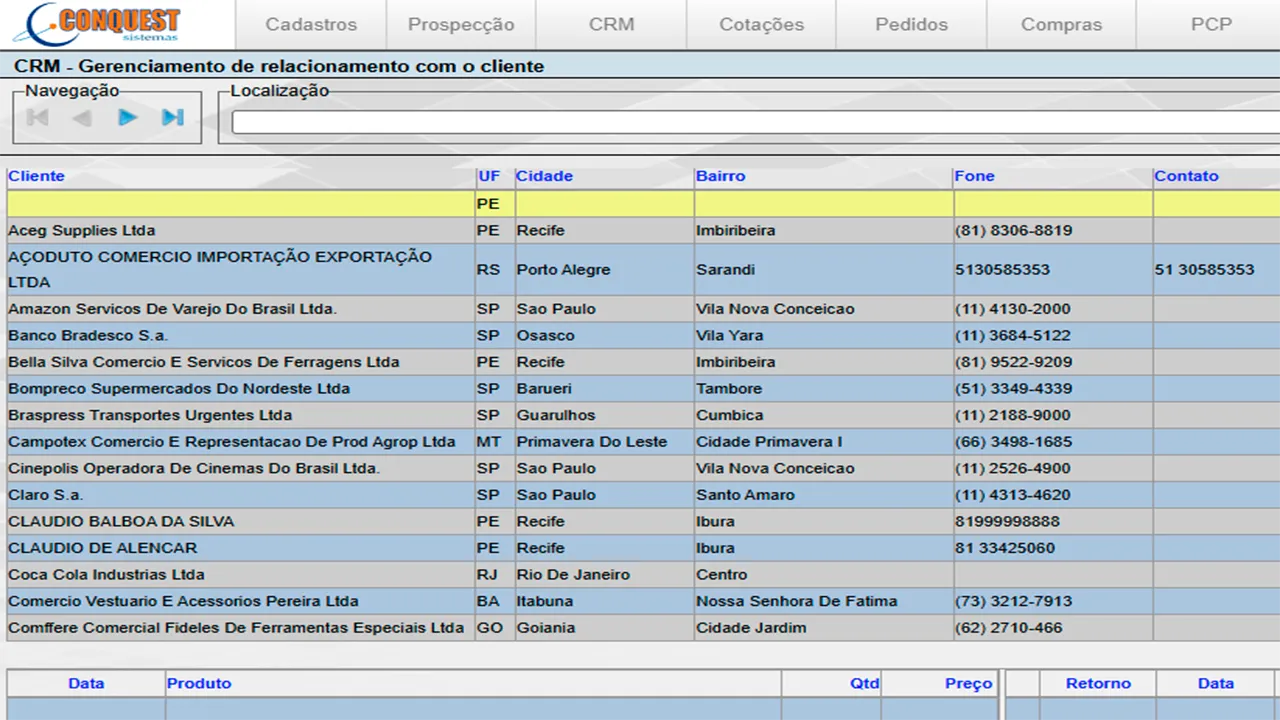Click Goiania city cell

[x=605, y=628]
